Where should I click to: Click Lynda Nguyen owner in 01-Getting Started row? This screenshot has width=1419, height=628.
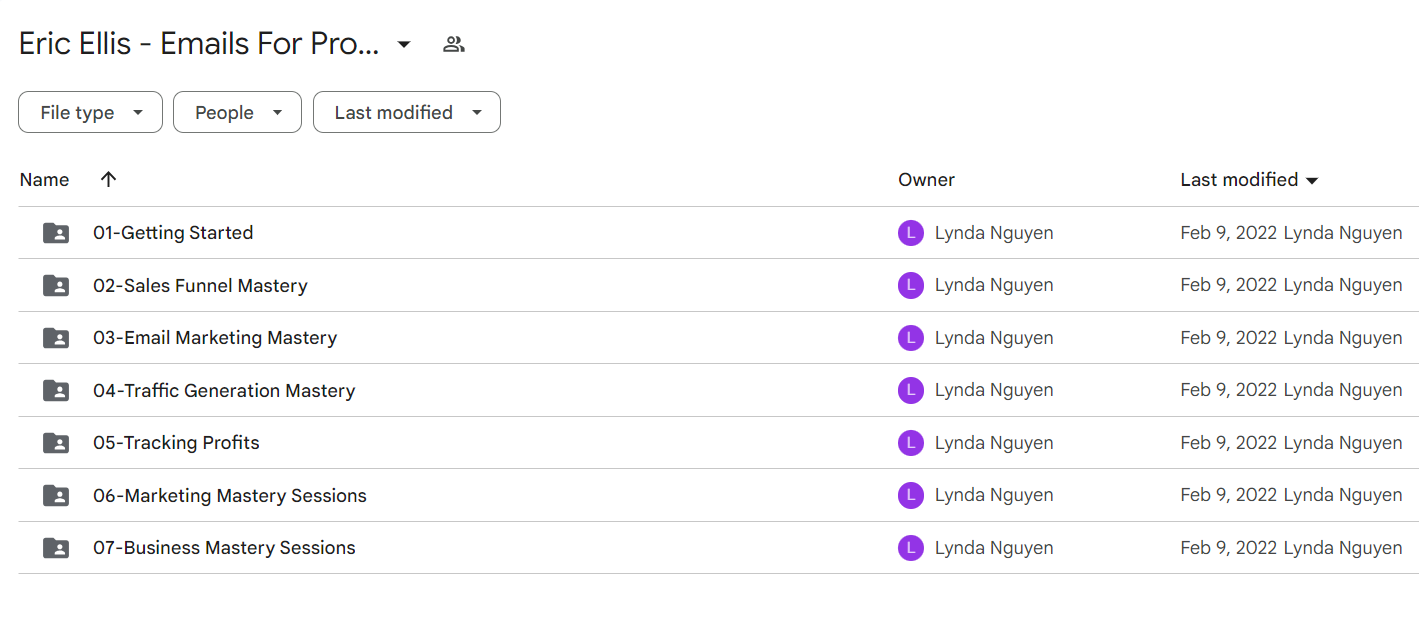994,233
